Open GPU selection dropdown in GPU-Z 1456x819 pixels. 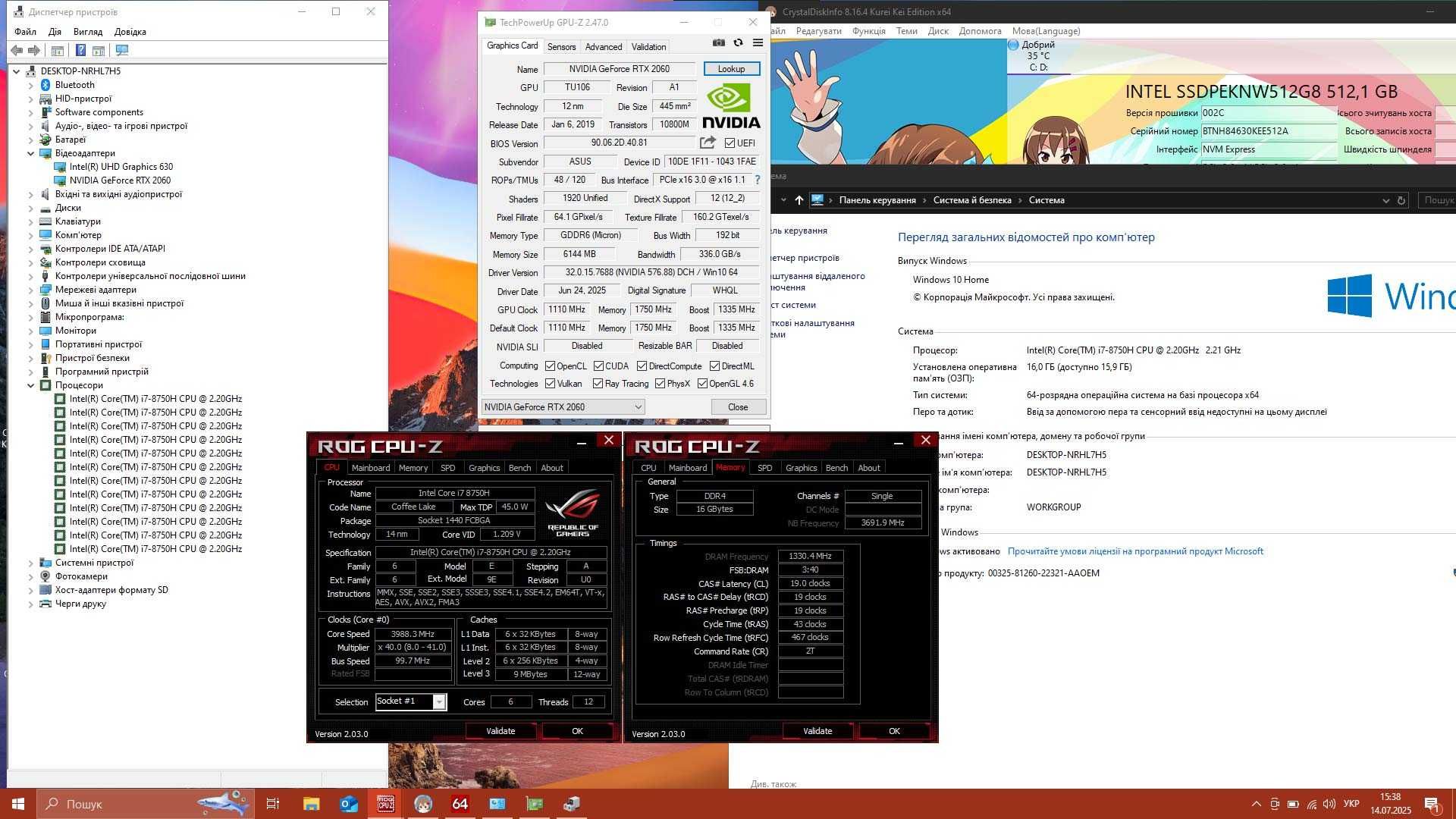coord(563,407)
